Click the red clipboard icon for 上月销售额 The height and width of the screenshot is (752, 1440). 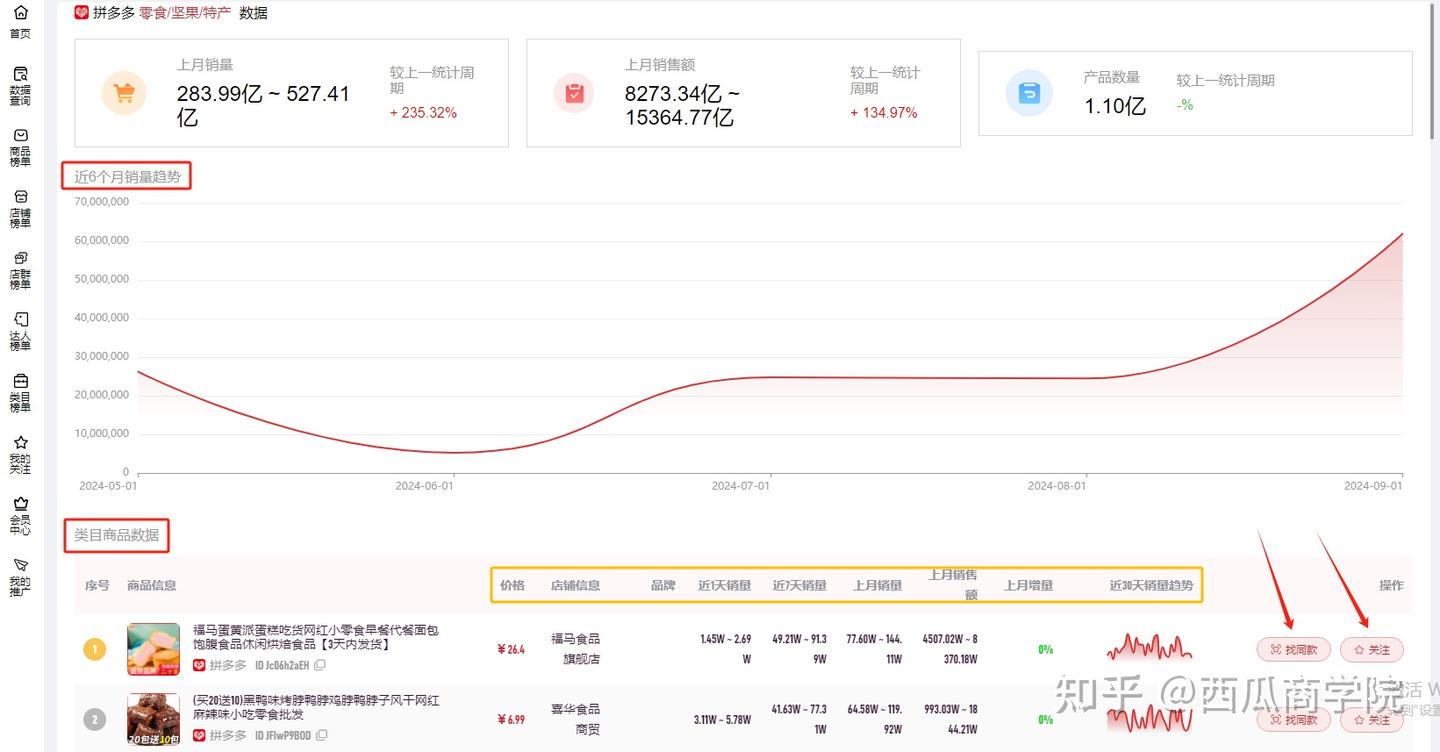click(574, 93)
